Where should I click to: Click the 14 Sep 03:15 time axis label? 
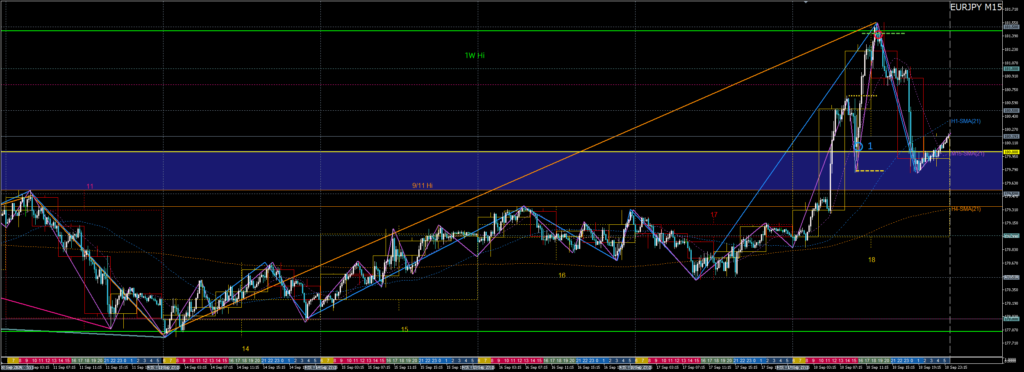click(x=195, y=368)
